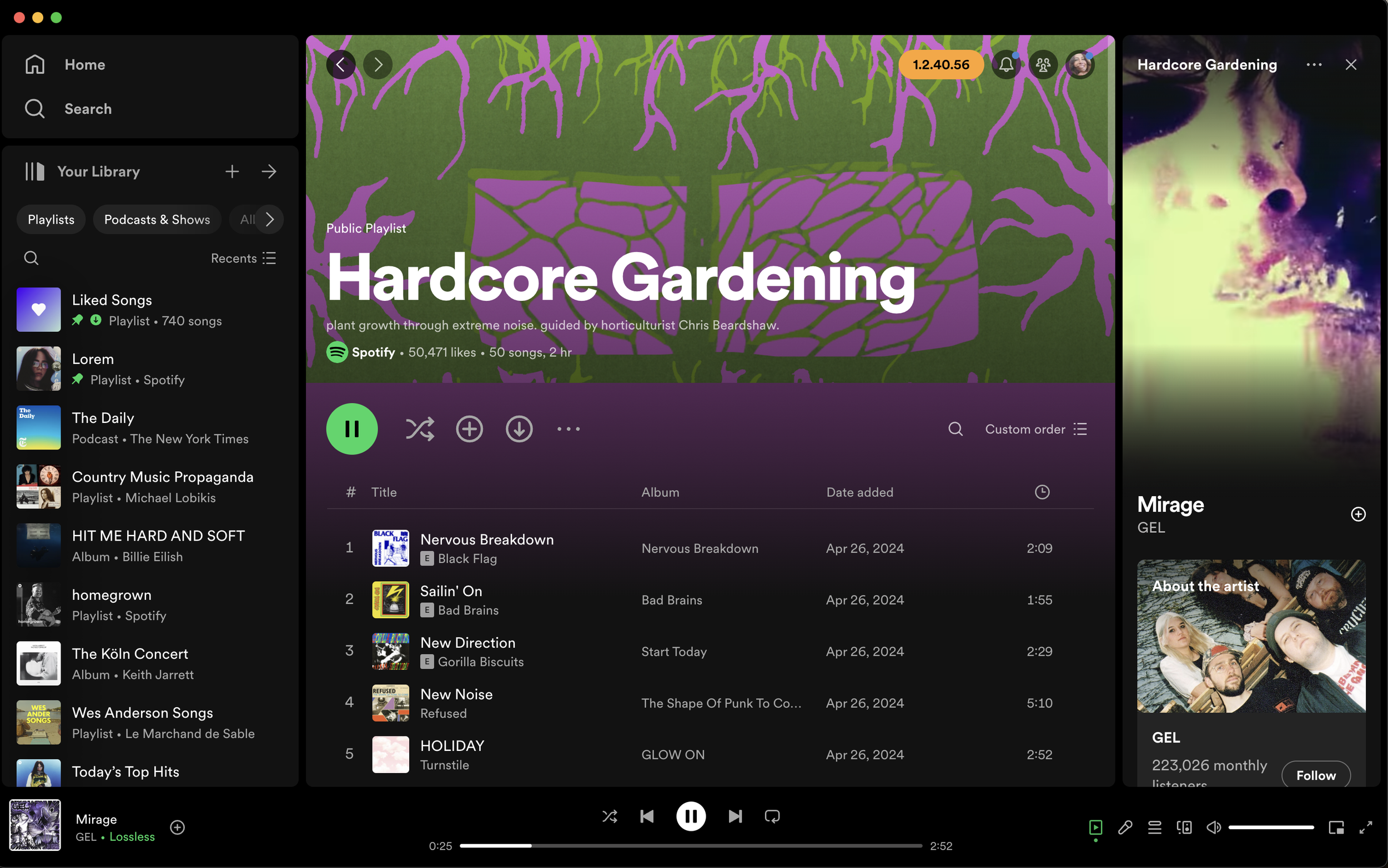Select New Direction track row
The image size is (1388, 868).
click(x=710, y=651)
